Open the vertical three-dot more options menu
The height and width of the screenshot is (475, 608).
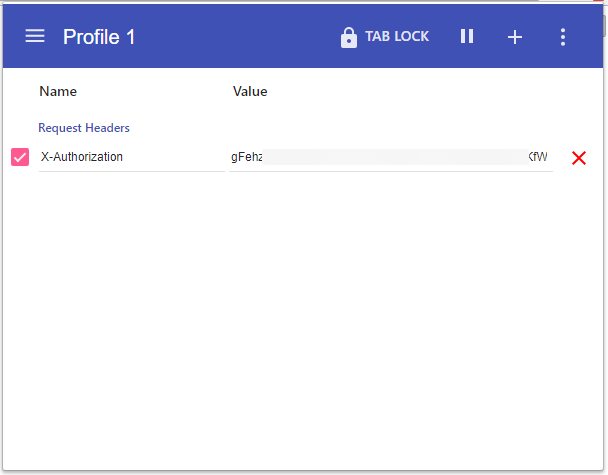(x=563, y=37)
